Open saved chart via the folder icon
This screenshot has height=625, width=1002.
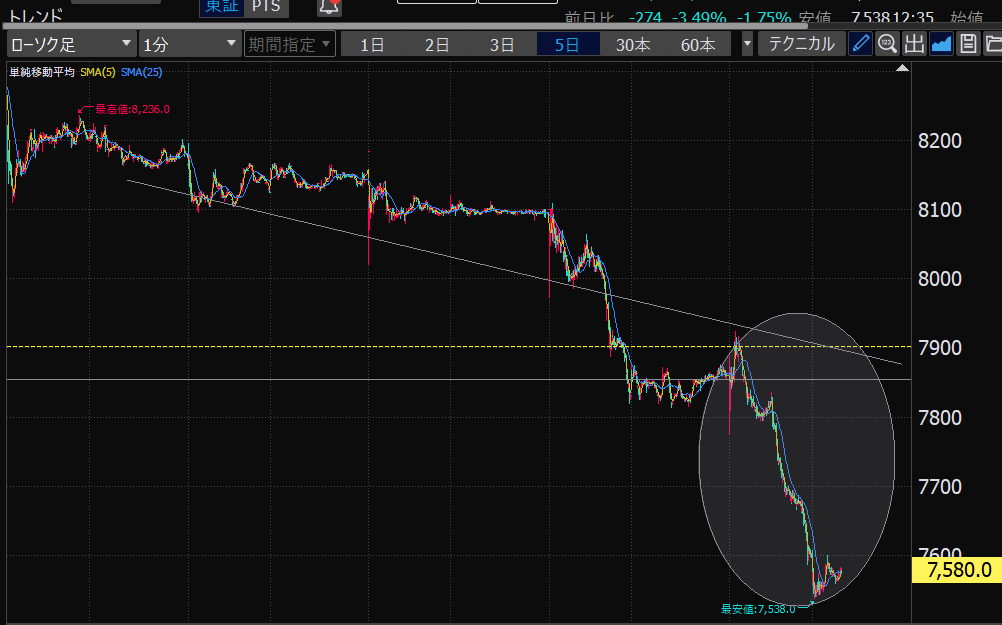(x=993, y=44)
